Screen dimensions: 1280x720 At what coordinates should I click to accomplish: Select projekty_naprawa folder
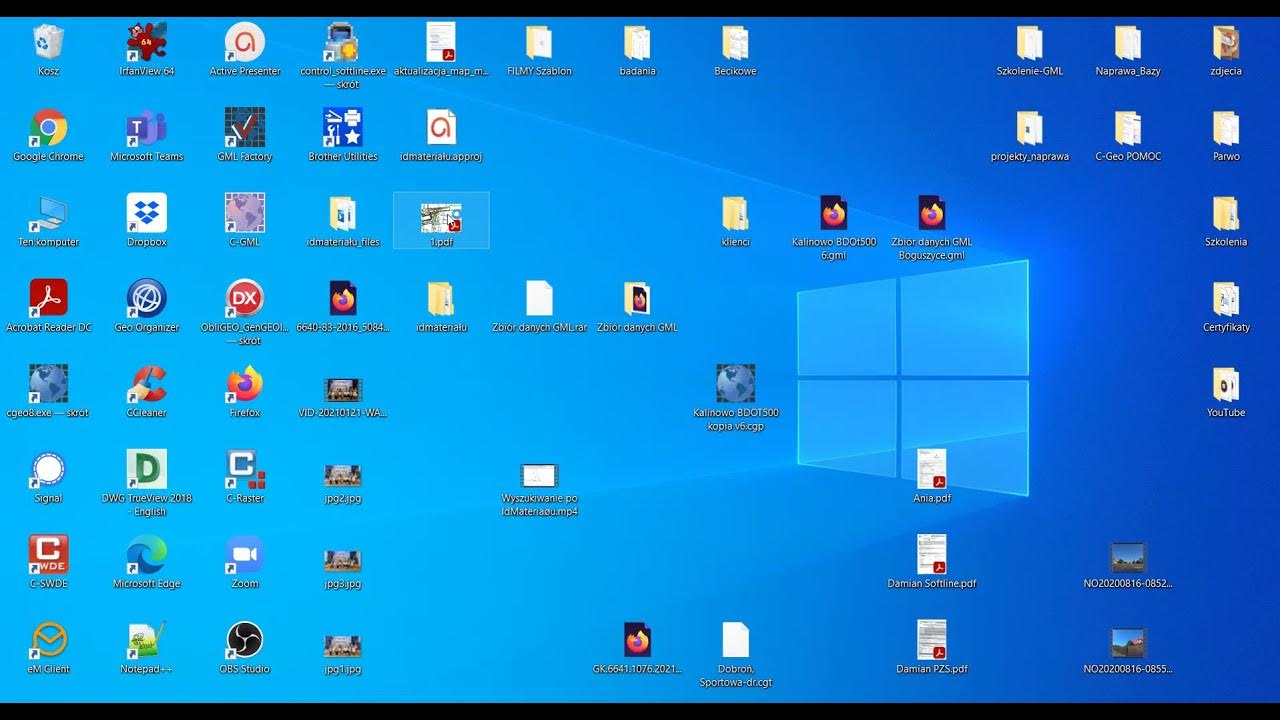click(x=1030, y=128)
